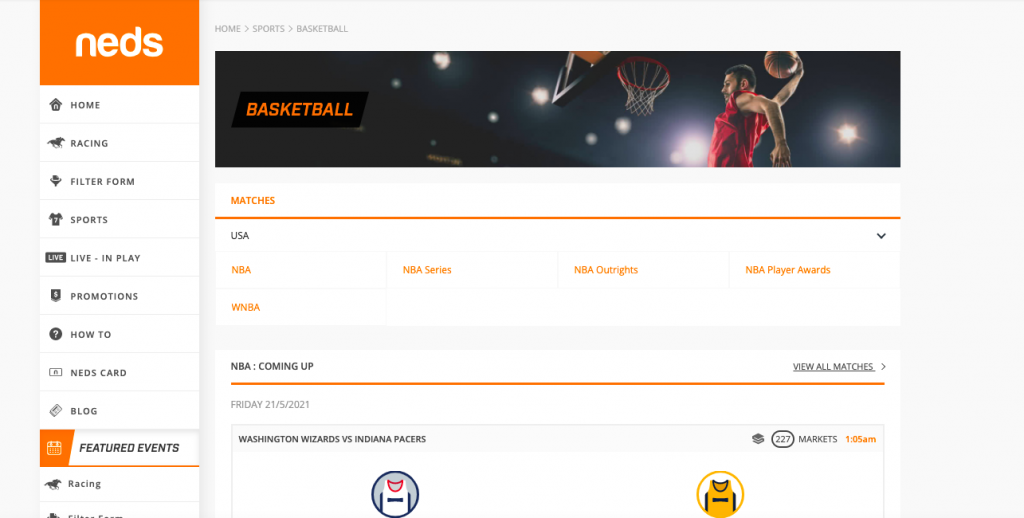1024x518 pixels.
Task: Click the Racing horse icon in main menu
Action: 56,143
